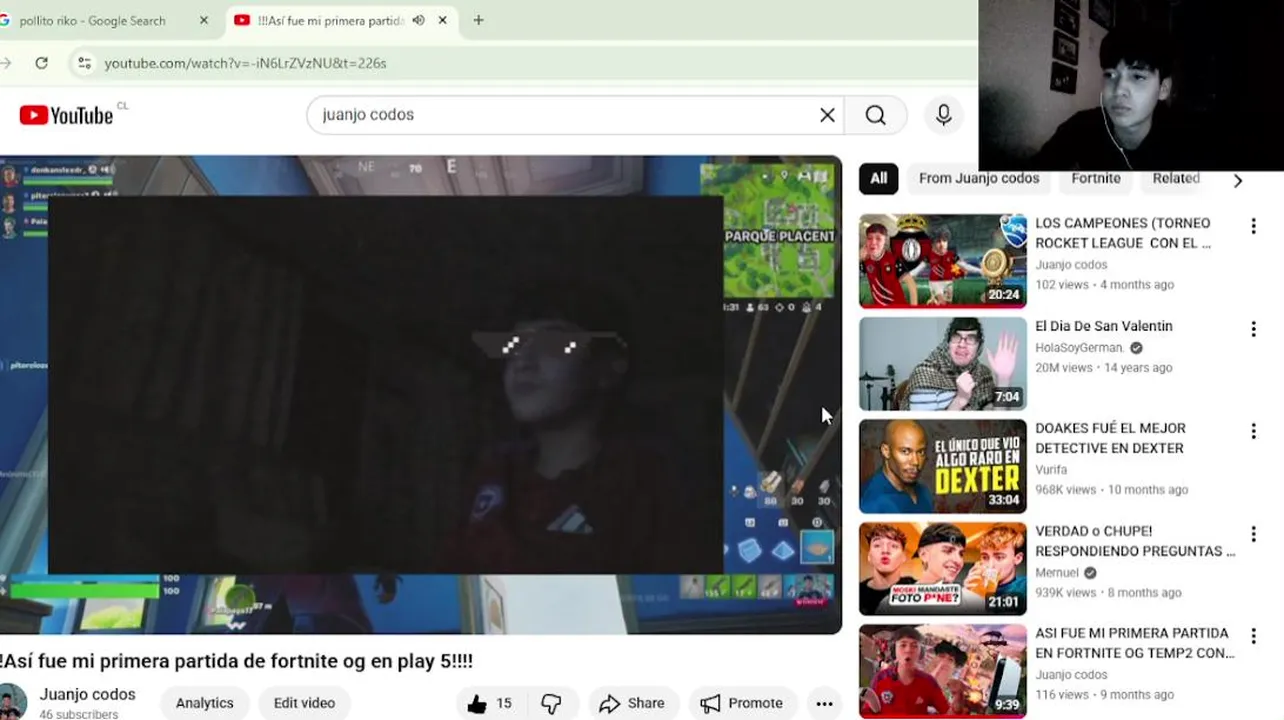Click El Dia De San Valentin title
The height and width of the screenshot is (720, 1284).
pyautogui.click(x=1104, y=326)
